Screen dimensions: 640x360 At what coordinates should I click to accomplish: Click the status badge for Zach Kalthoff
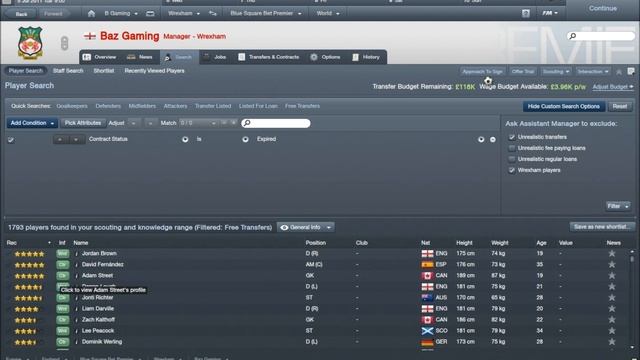pos(62,320)
